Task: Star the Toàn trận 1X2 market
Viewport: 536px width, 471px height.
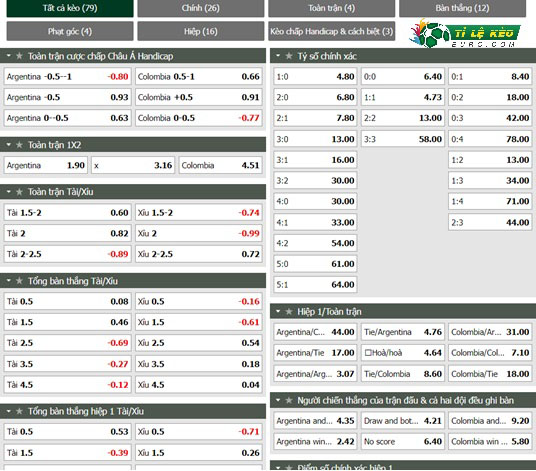Action: pyautogui.click(x=19, y=145)
